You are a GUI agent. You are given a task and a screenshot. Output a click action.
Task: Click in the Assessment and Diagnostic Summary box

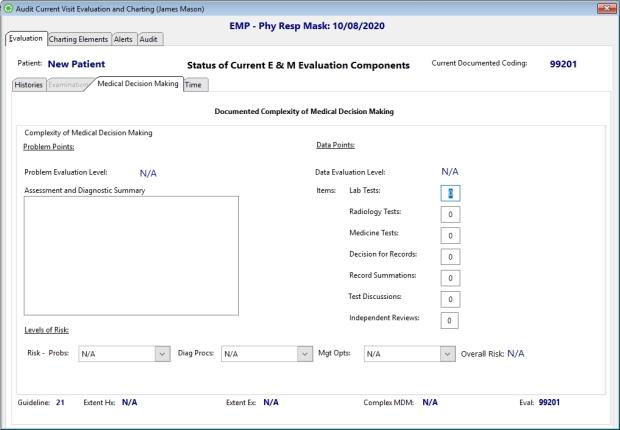click(131, 256)
